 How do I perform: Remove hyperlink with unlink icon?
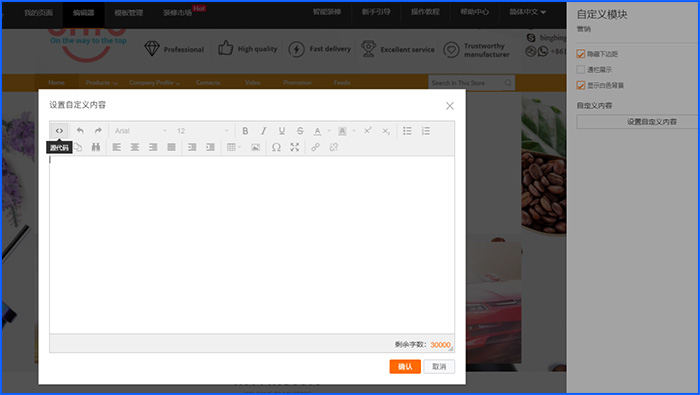[333, 147]
